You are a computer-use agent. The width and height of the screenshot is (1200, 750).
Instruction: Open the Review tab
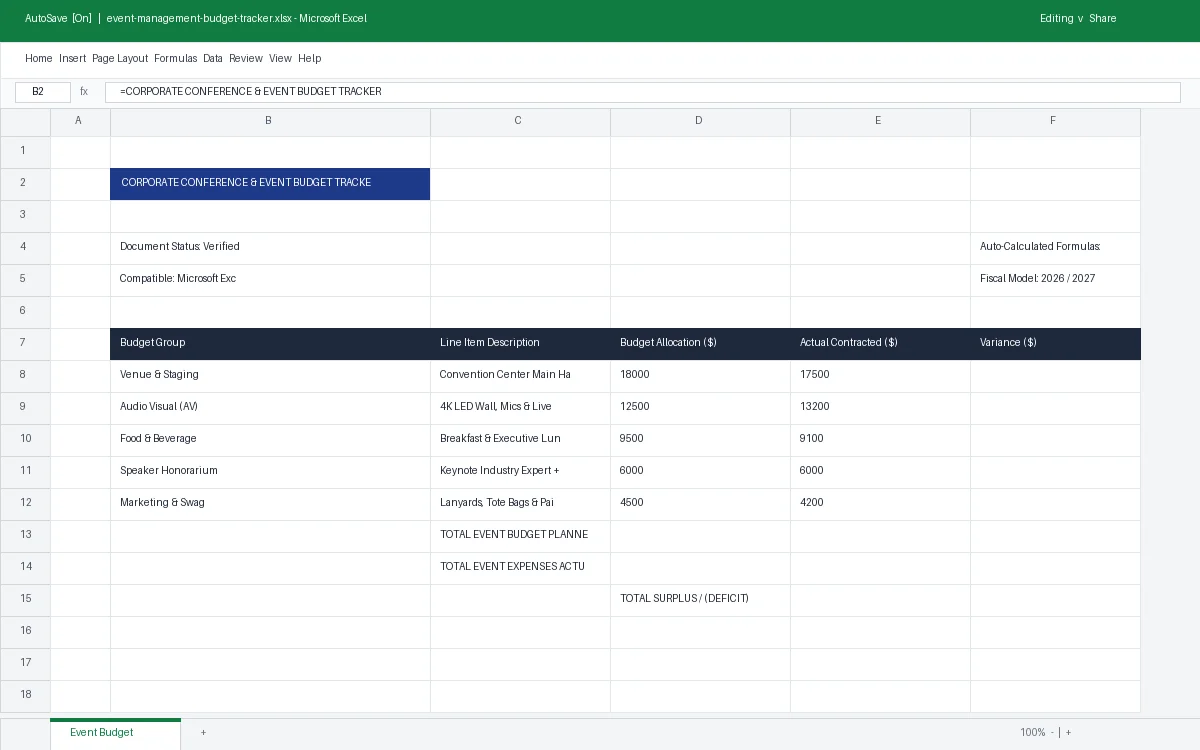pyautogui.click(x=246, y=59)
